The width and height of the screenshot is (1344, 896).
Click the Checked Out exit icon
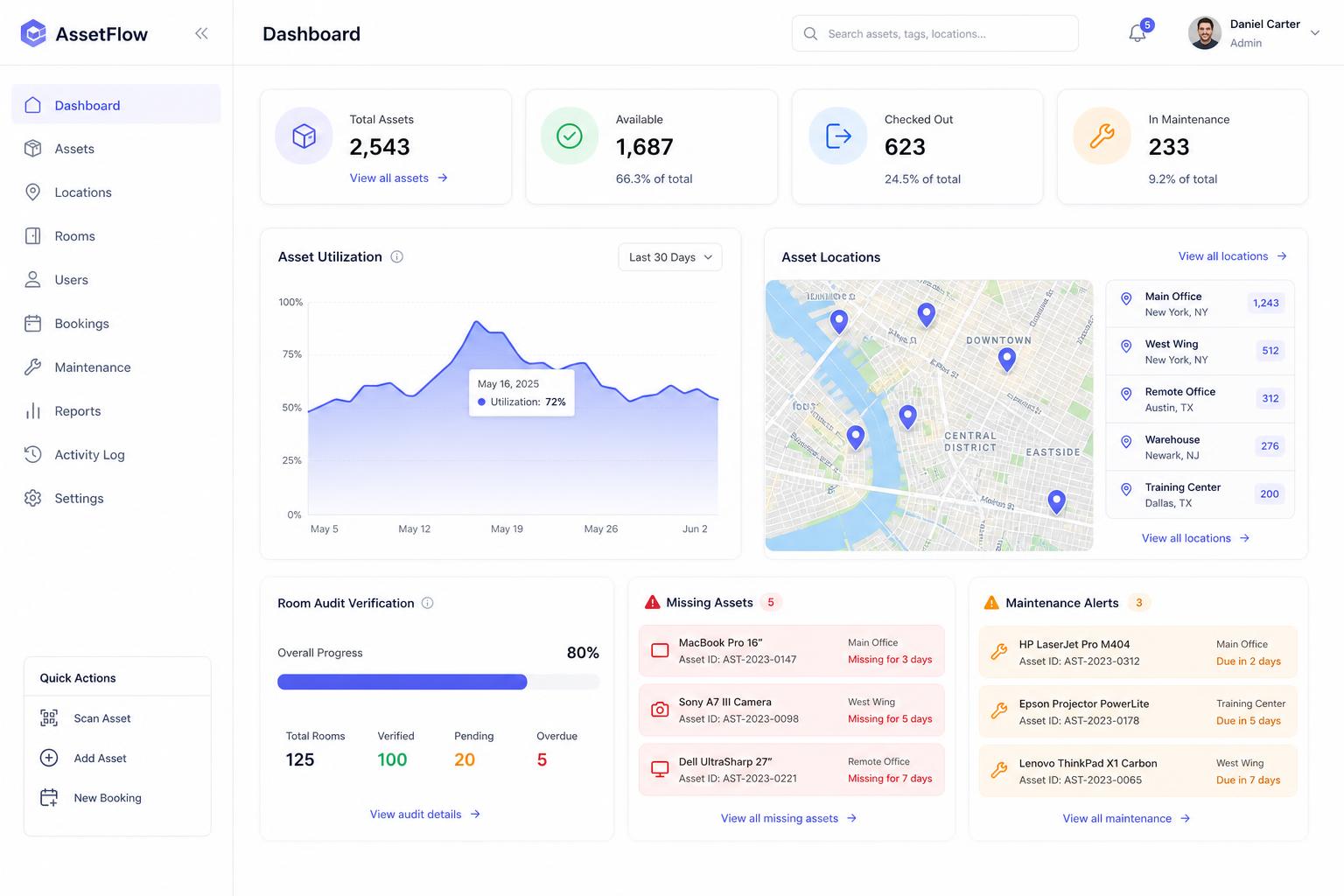(x=838, y=136)
